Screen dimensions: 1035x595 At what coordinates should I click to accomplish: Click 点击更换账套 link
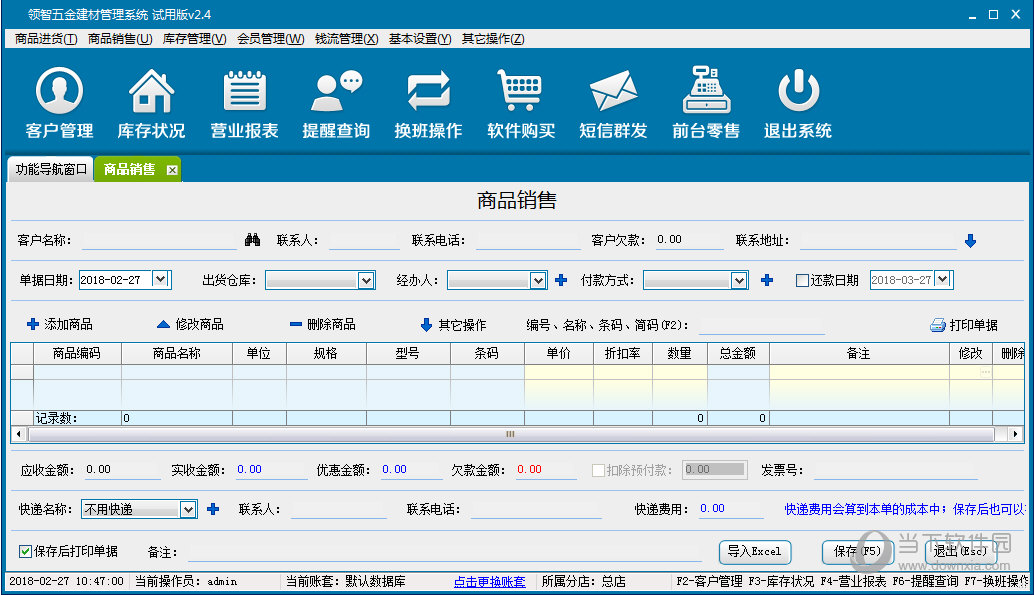tap(489, 582)
